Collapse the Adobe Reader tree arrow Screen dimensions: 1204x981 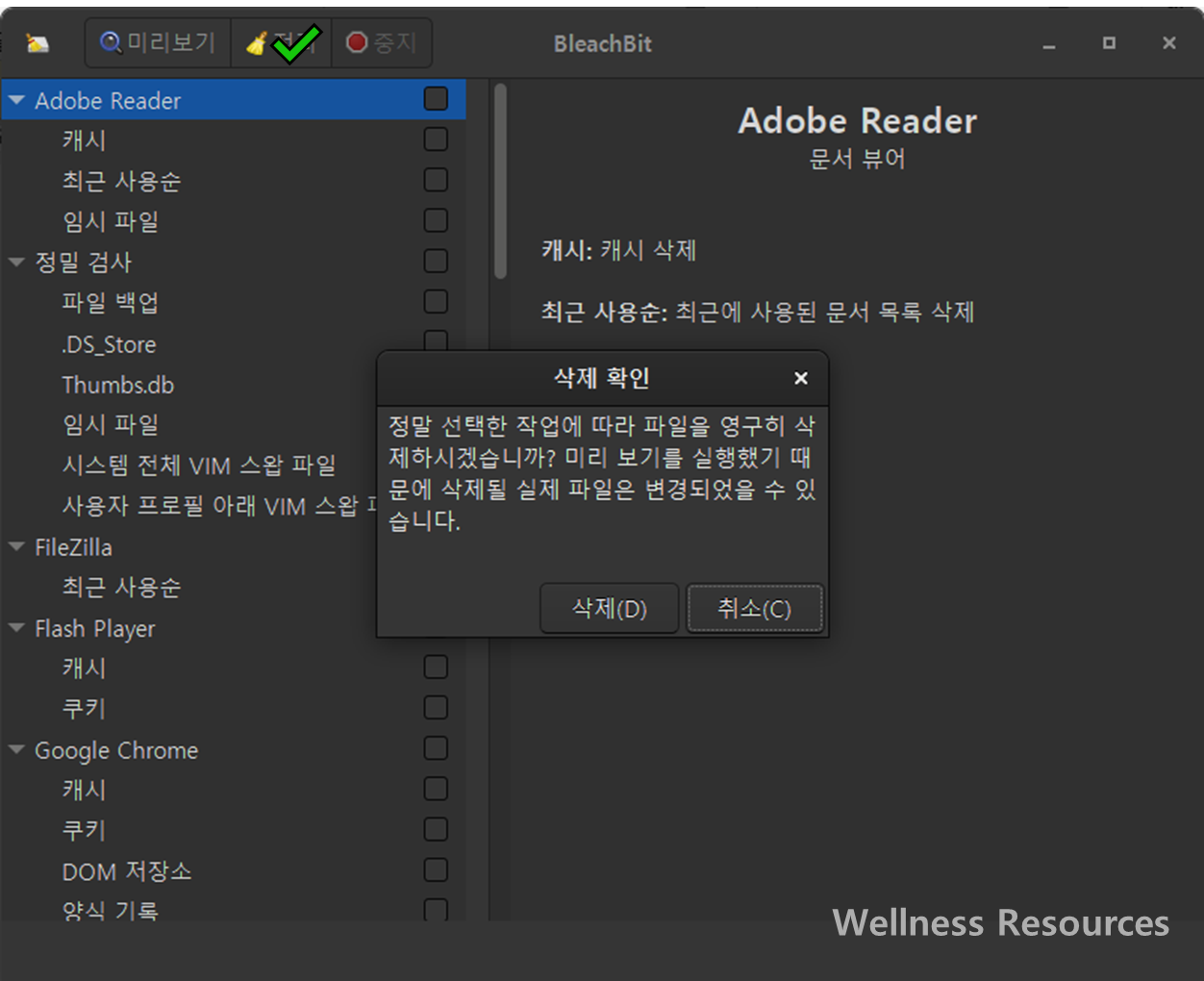16,100
